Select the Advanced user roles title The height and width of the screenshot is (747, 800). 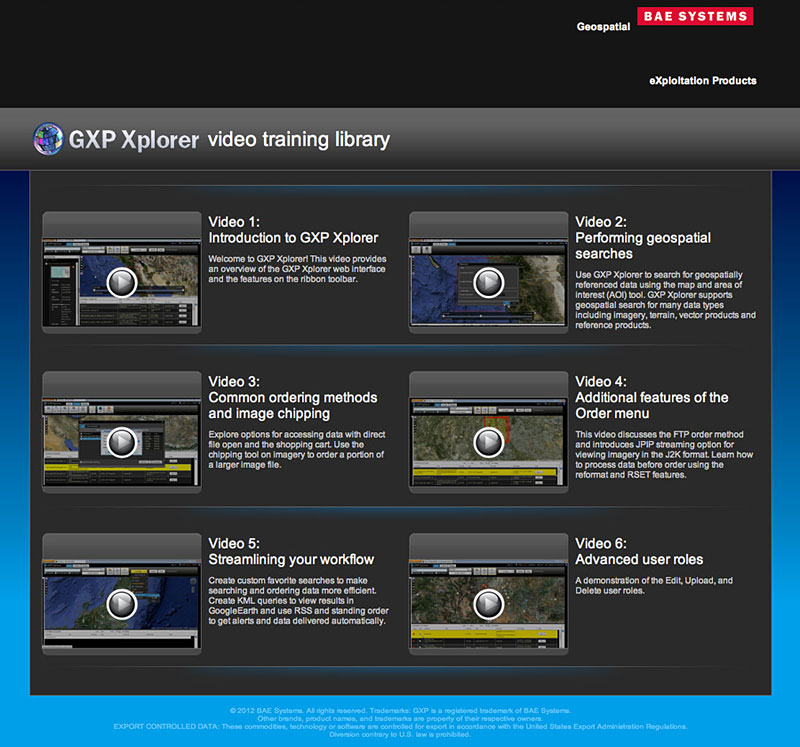coord(639,559)
